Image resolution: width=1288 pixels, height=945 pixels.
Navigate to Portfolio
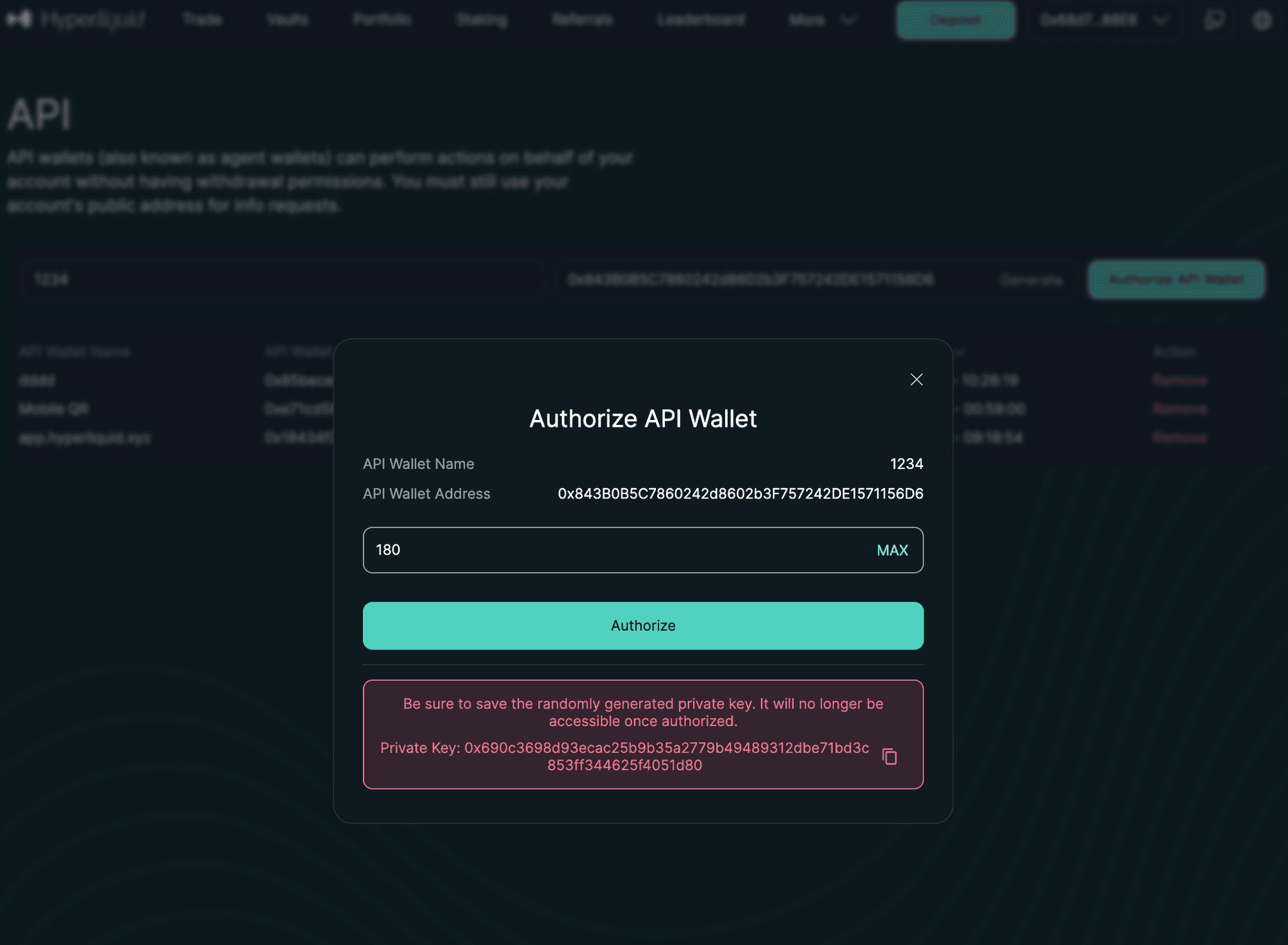tap(382, 20)
